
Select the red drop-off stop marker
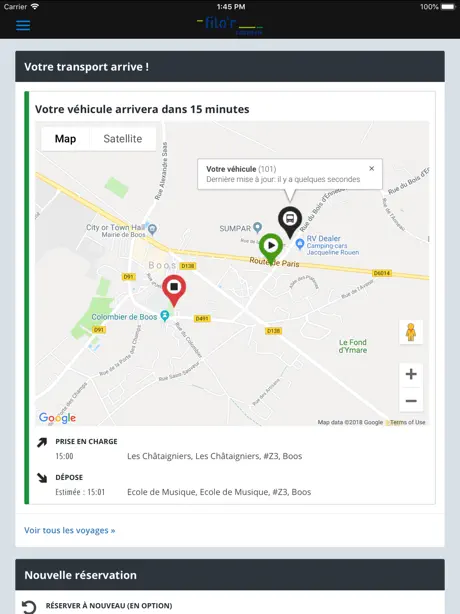174,291
